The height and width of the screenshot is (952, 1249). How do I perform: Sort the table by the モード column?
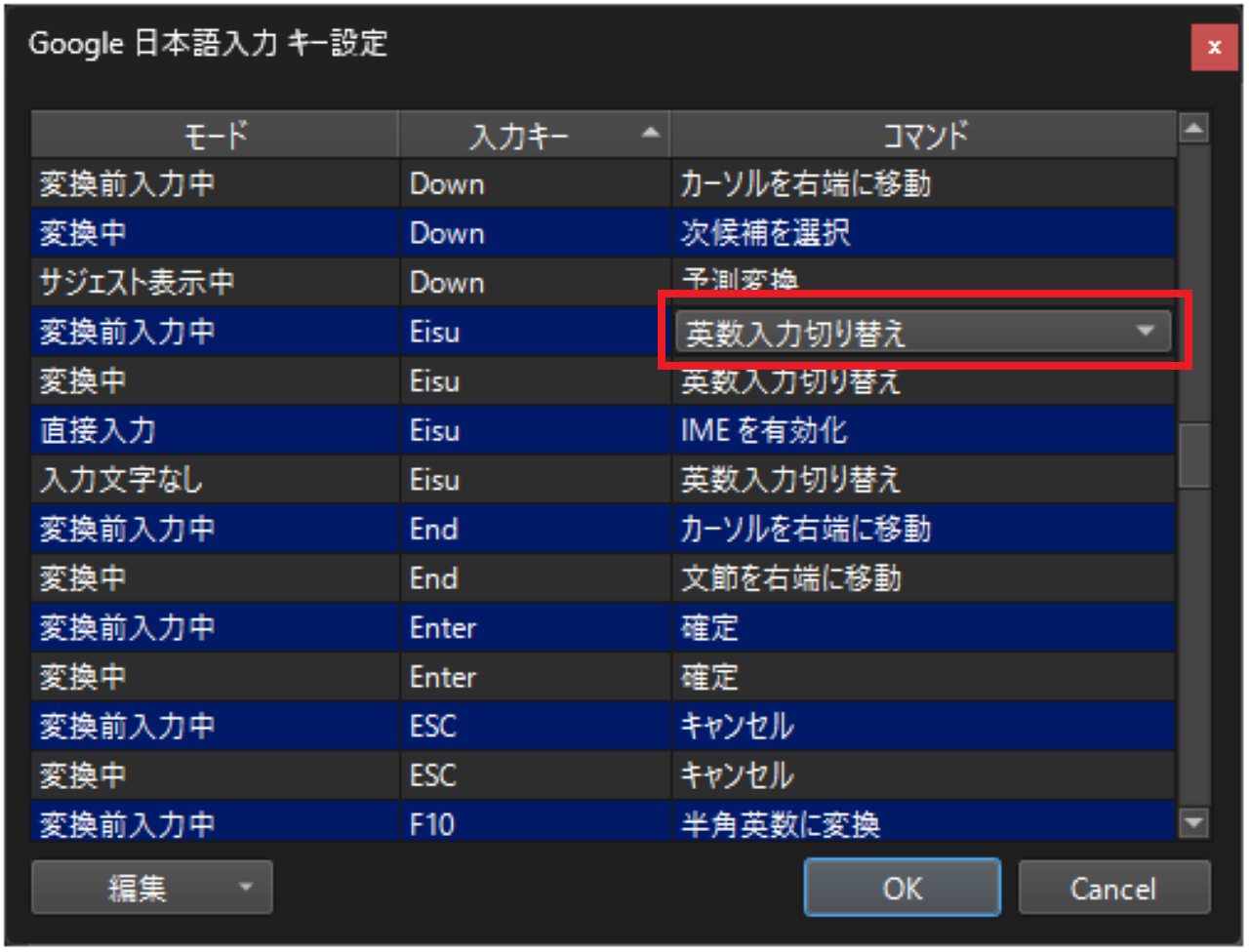click(214, 134)
